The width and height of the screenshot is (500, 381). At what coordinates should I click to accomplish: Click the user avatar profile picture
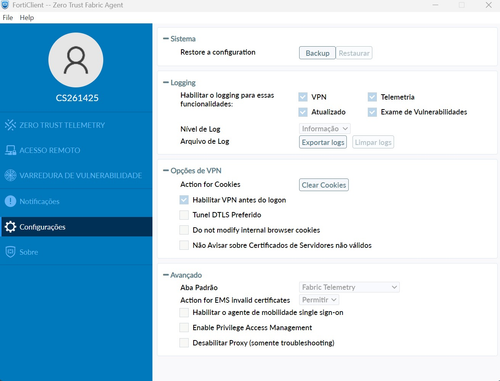click(76, 60)
